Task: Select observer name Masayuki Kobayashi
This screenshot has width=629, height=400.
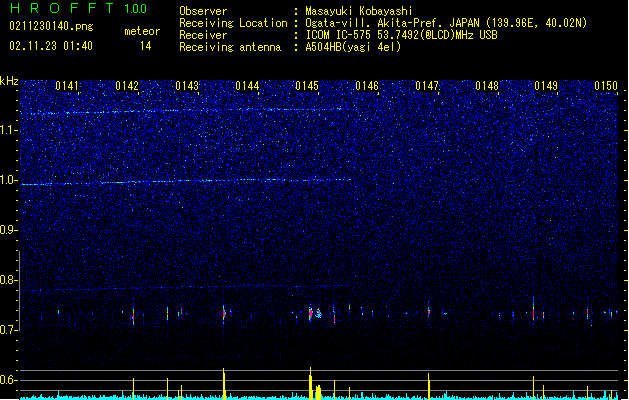Action: pos(359,11)
